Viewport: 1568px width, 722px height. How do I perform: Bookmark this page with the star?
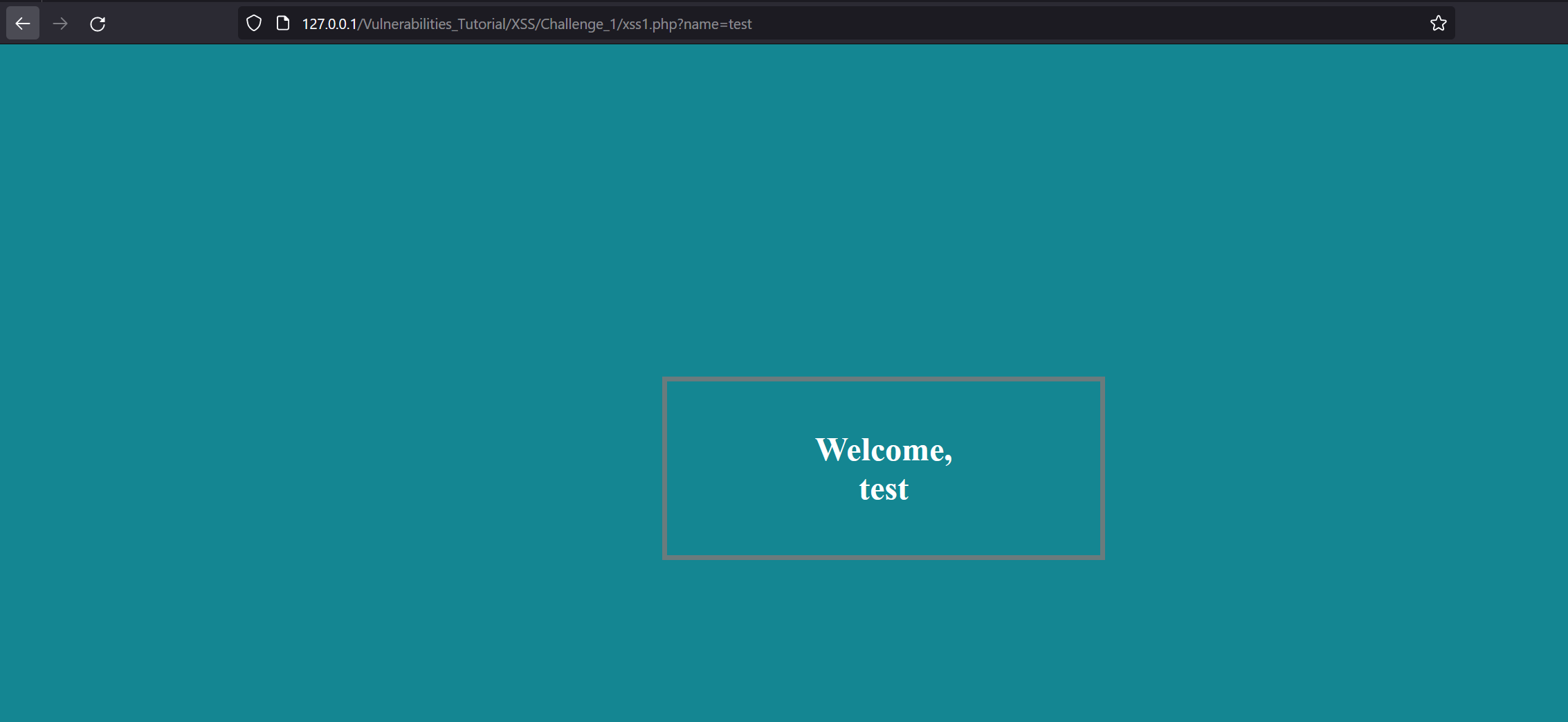click(x=1439, y=24)
